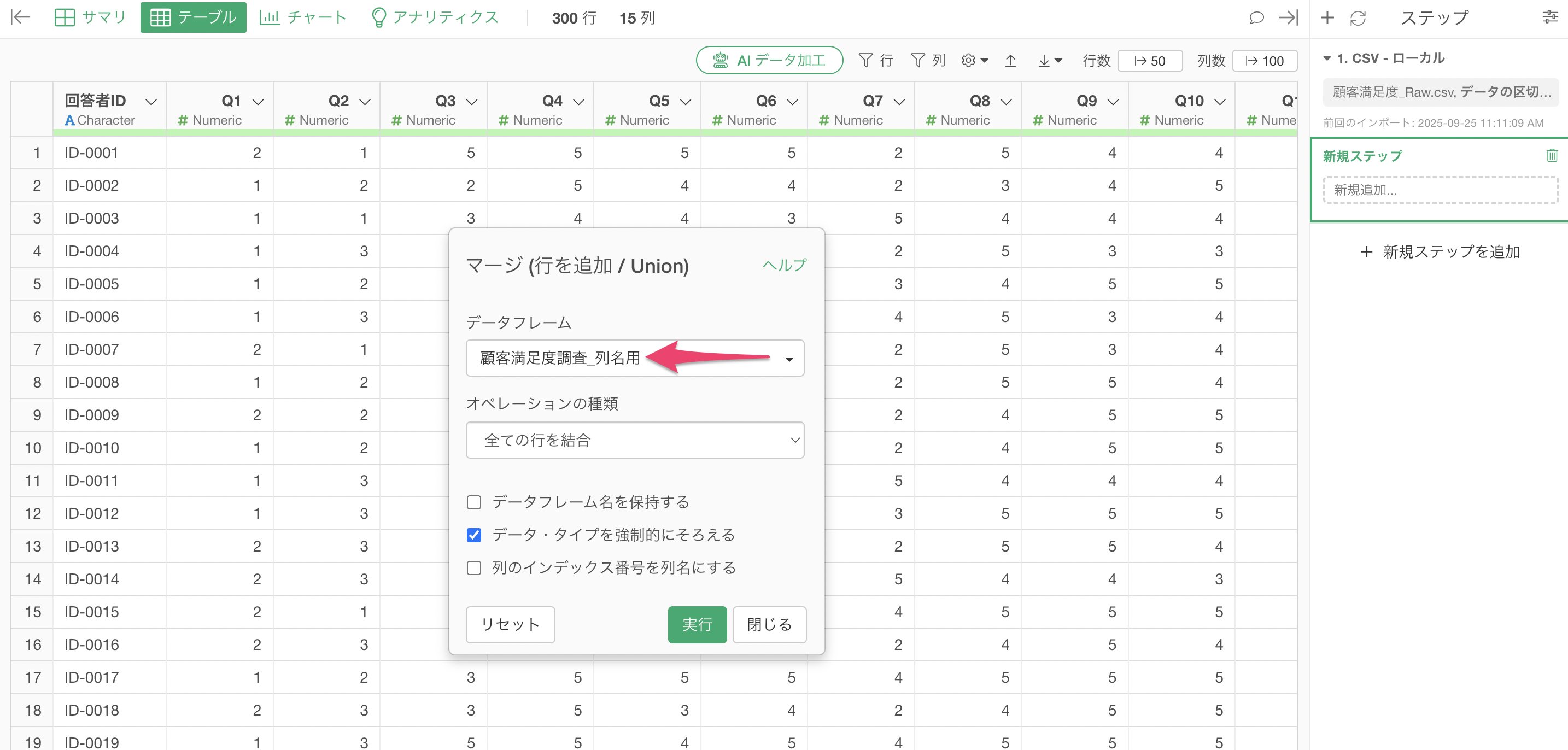The width and height of the screenshot is (1568, 750).
Task: Click the plus icon in steps header
Action: coord(1327,17)
